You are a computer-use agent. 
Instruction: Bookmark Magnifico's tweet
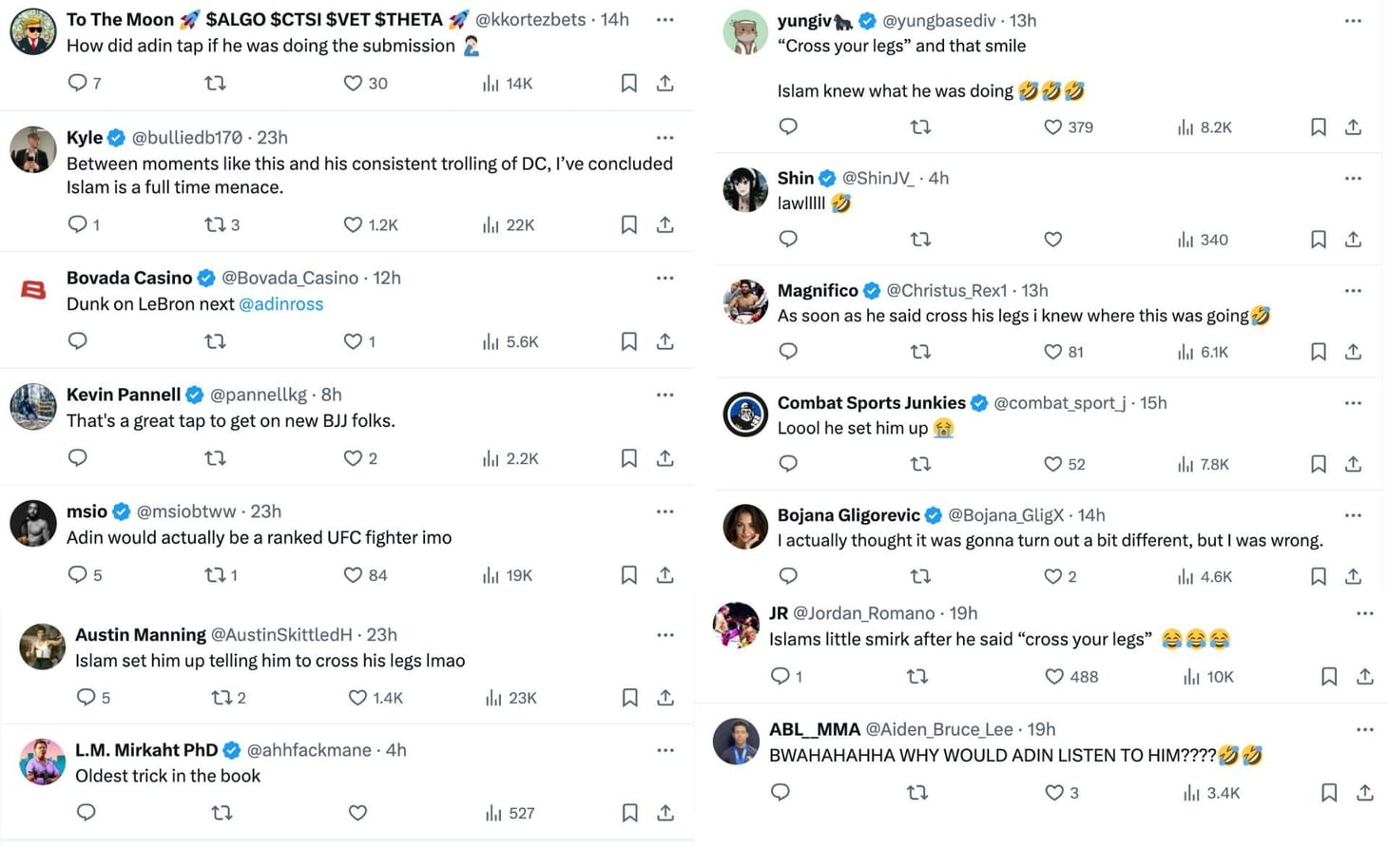tap(1318, 351)
